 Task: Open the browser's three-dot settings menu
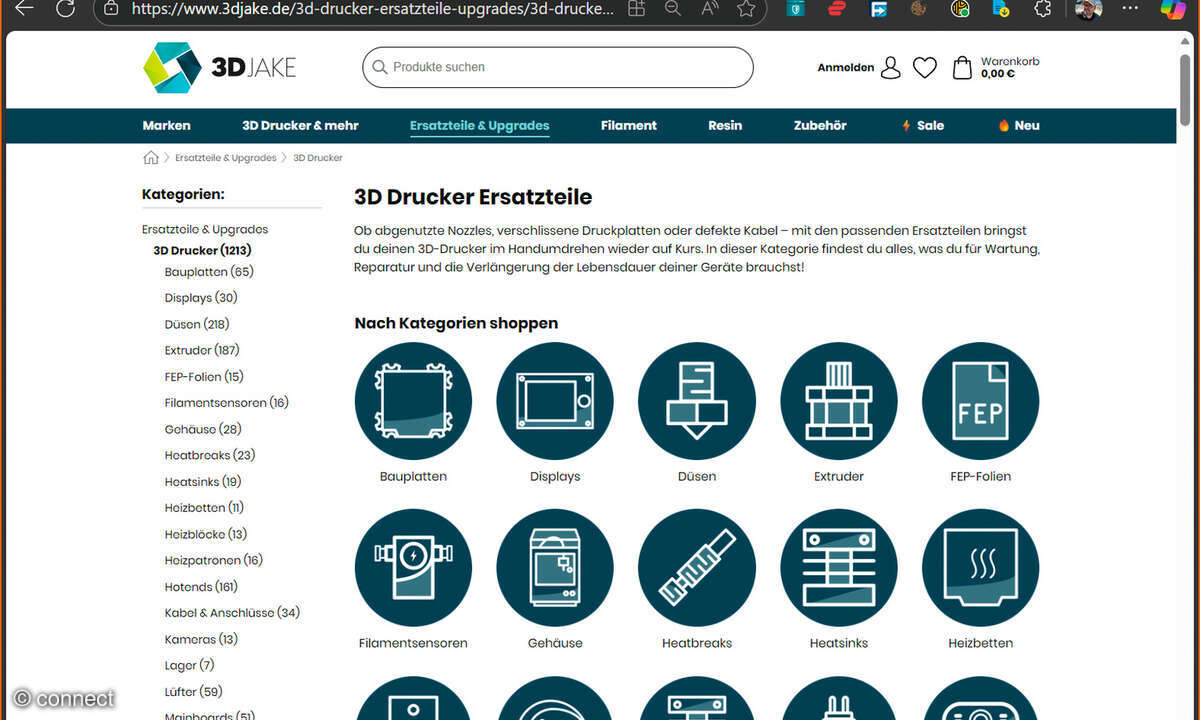pos(1130,10)
